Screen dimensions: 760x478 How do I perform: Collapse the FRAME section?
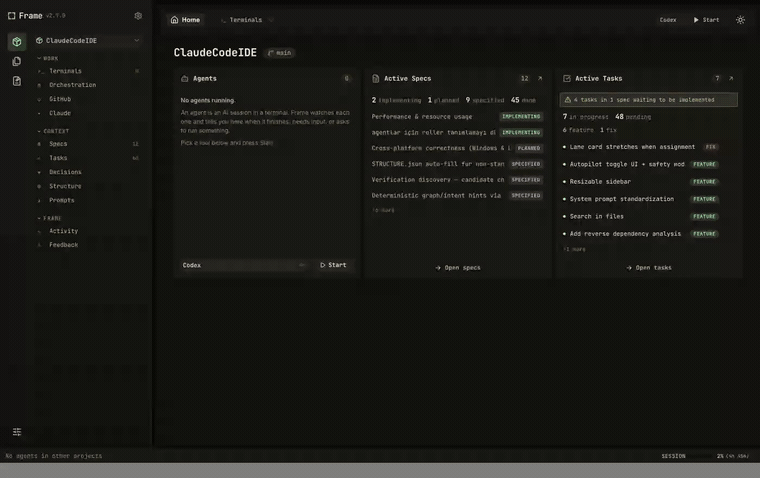[x=49, y=219]
